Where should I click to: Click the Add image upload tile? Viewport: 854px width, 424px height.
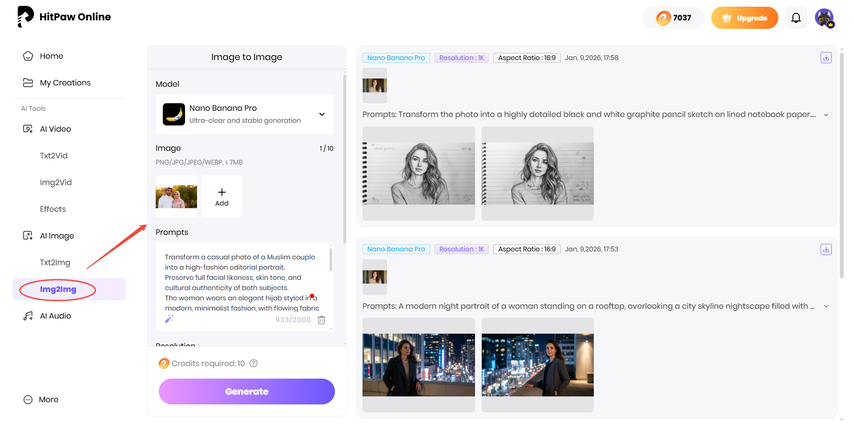pyautogui.click(x=222, y=196)
